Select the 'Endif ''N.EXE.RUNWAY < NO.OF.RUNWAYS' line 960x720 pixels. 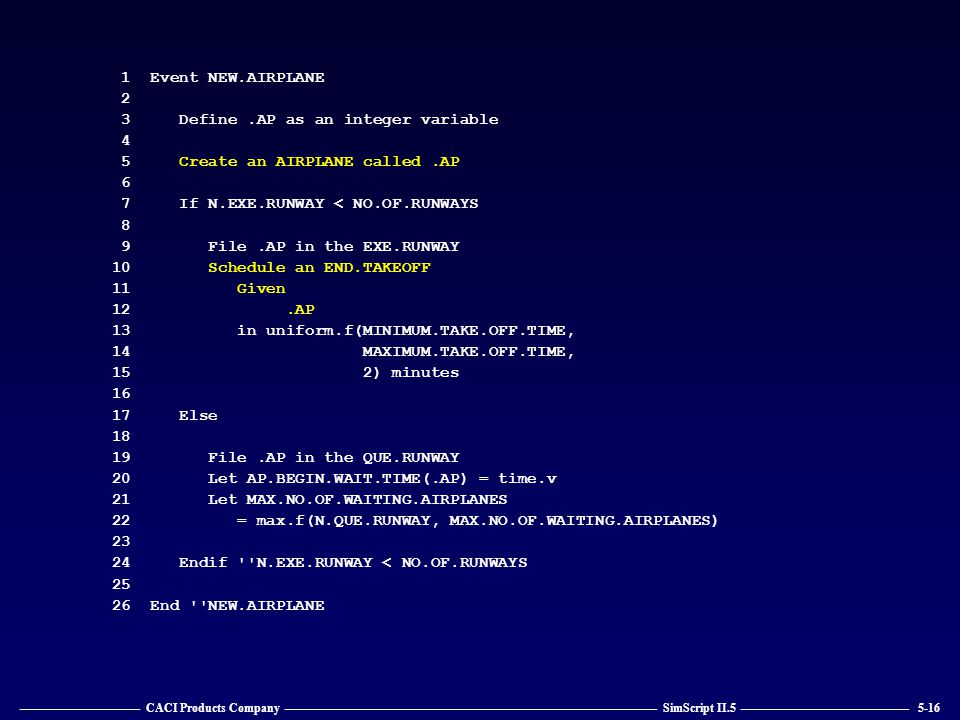point(353,563)
